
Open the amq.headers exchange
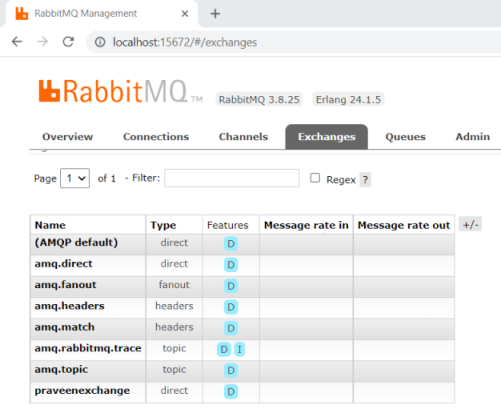[69, 306]
